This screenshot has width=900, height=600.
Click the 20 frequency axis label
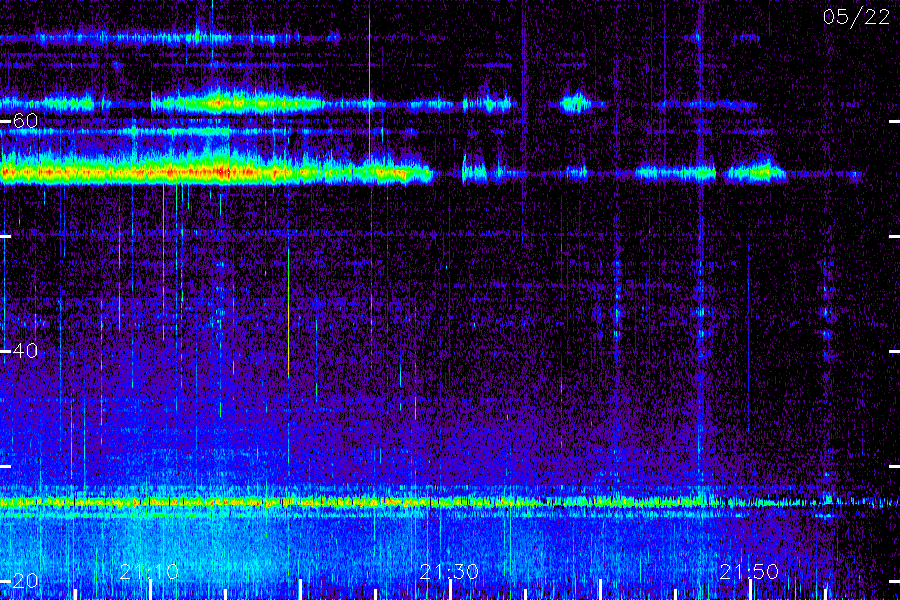[x=25, y=580]
